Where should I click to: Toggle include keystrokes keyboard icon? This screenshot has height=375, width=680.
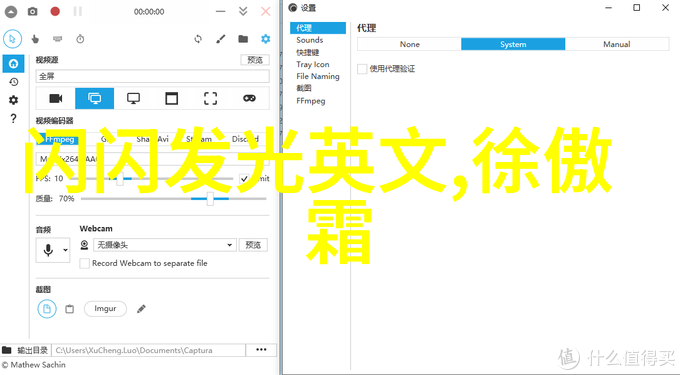tap(57, 39)
